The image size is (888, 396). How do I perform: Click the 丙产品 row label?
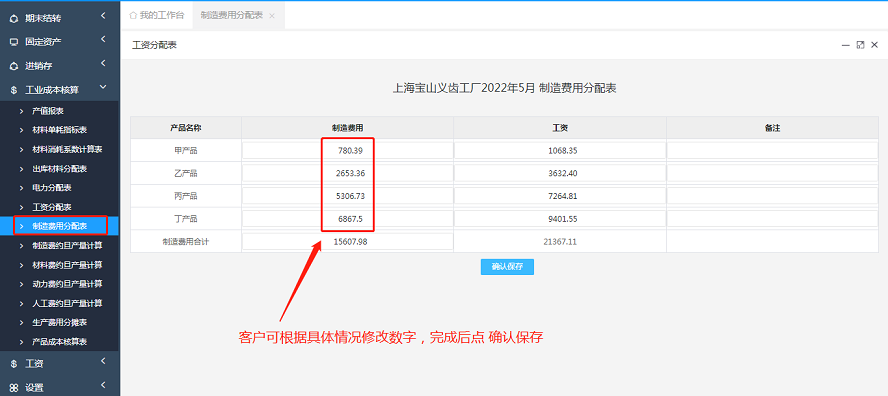click(186, 196)
